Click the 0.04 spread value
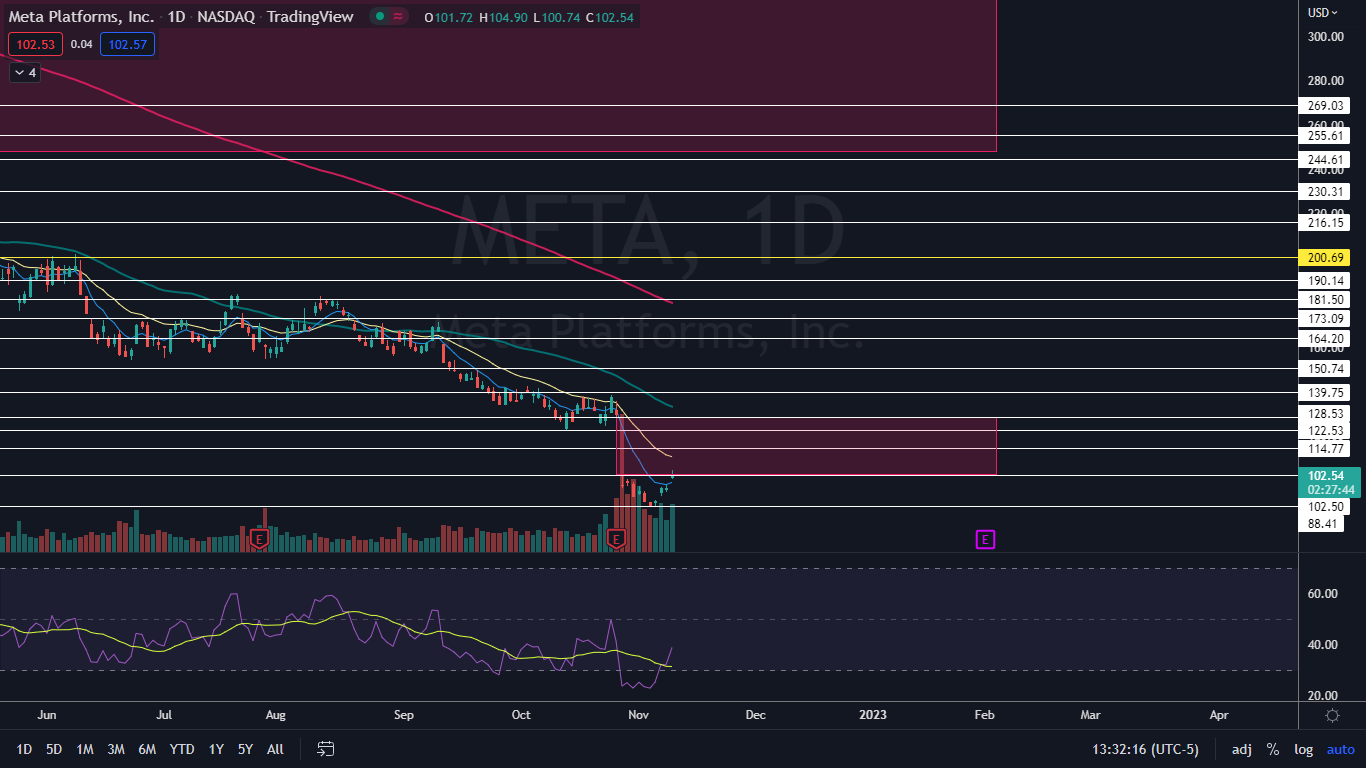1366x768 pixels. tap(82, 44)
